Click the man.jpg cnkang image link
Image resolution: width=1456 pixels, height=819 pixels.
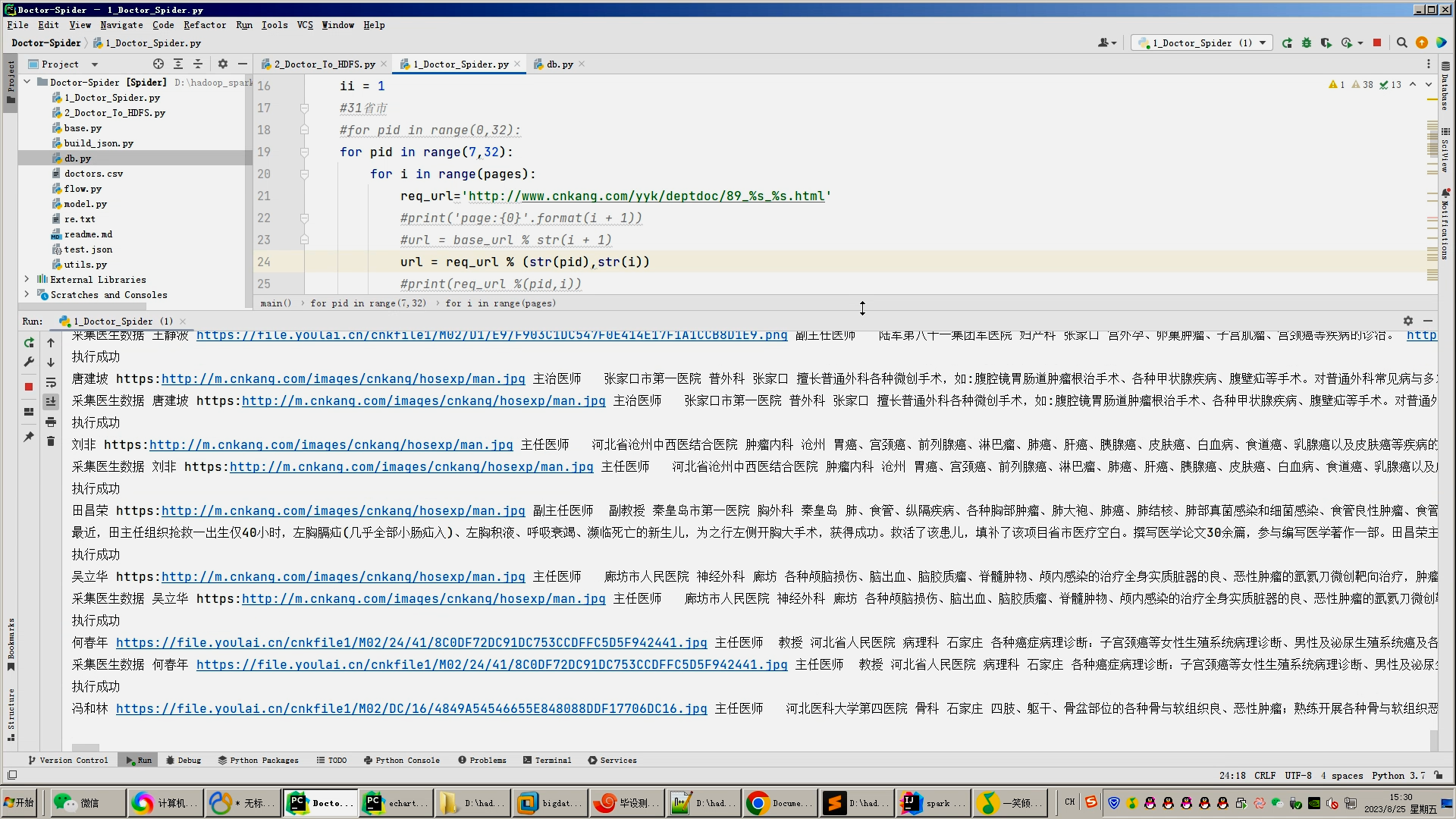tap(345, 379)
